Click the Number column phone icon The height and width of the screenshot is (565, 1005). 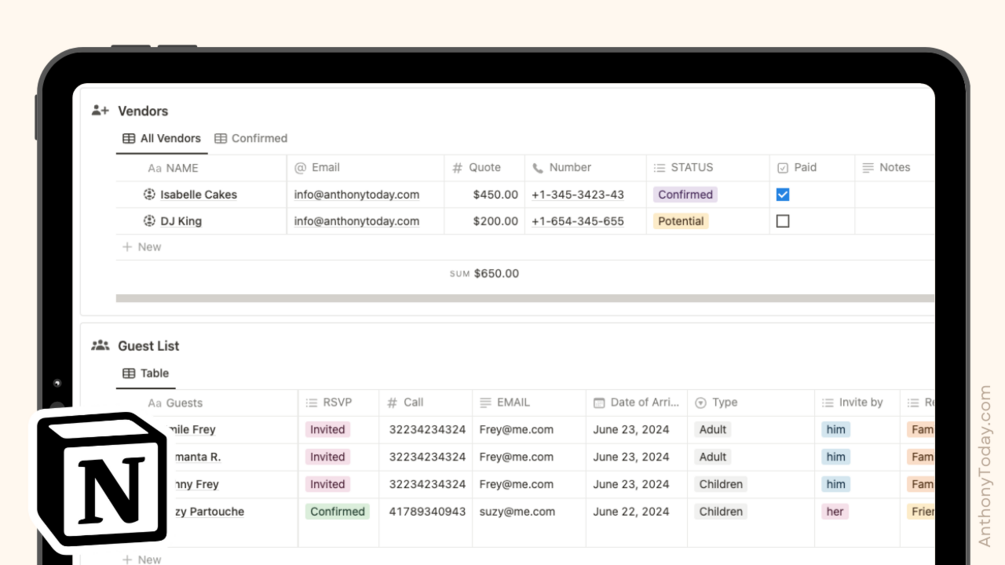click(538, 168)
